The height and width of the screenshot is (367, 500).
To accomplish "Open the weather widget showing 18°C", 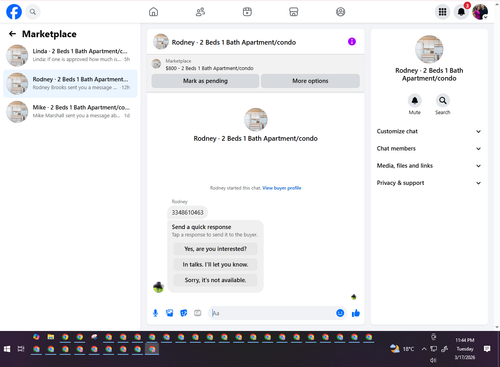I will pos(402,349).
